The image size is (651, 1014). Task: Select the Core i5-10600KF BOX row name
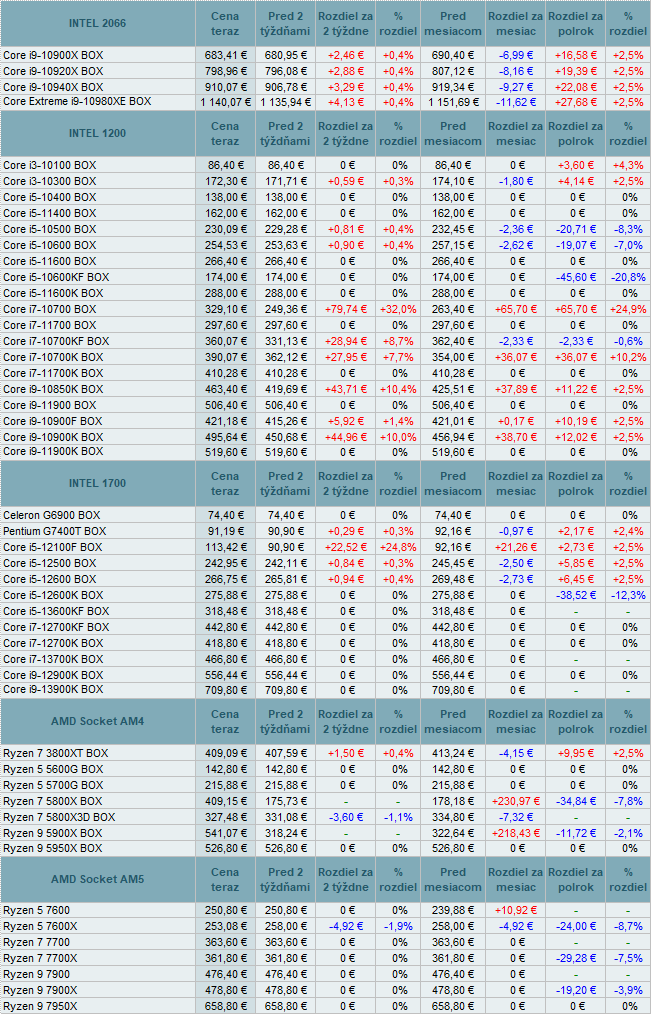56,277
